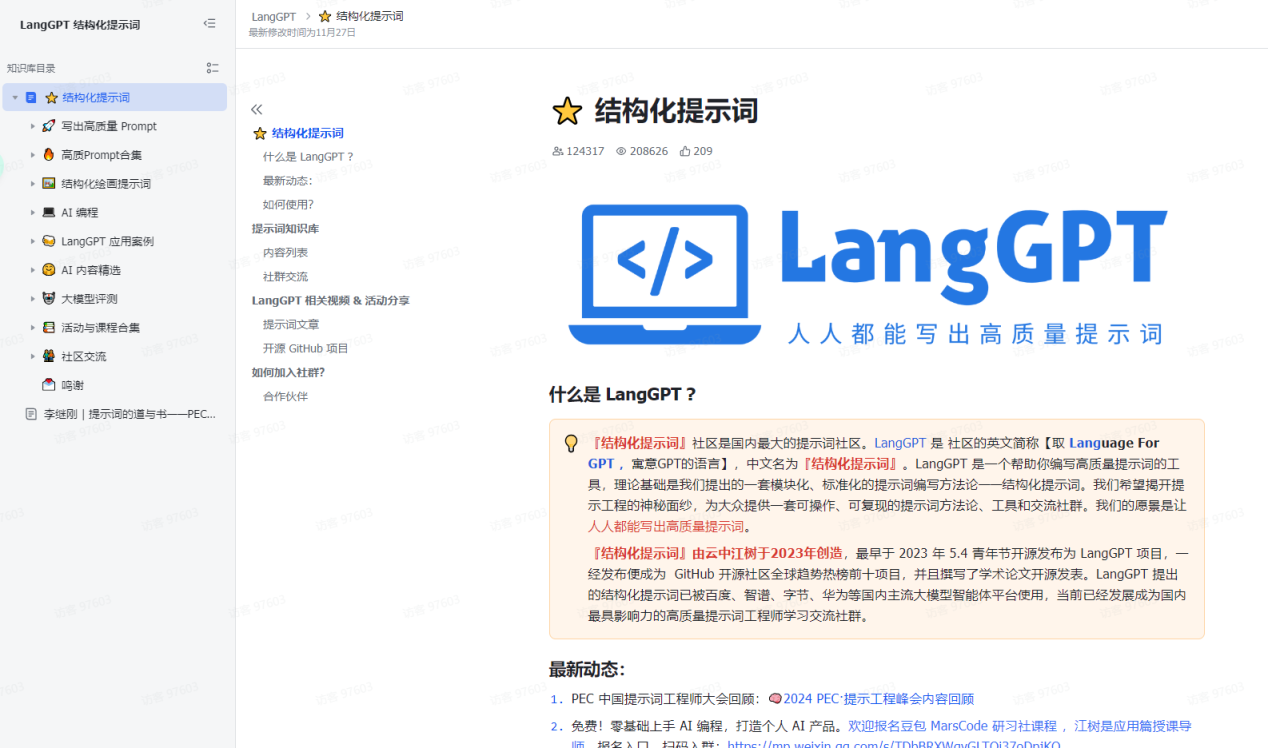The height and width of the screenshot is (748, 1268).
Task: Click the thumbs-up to like the page
Action: click(x=688, y=150)
